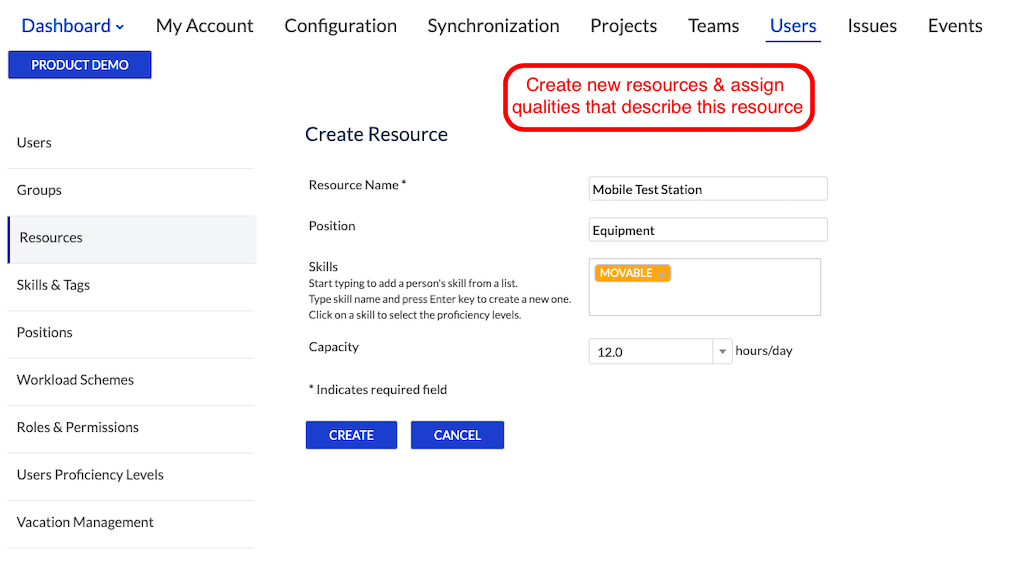Open the Events tab
Screen dimensions: 1012x575
click(954, 26)
